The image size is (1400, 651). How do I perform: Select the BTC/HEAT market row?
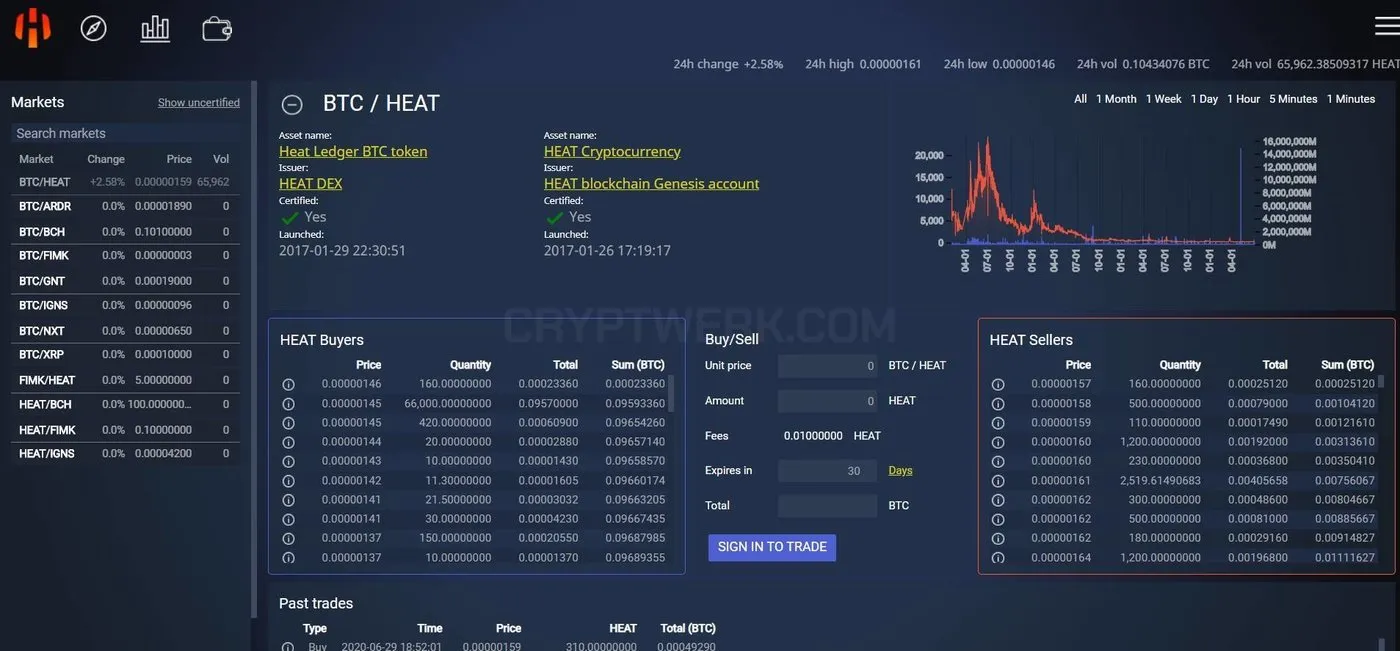coord(125,182)
